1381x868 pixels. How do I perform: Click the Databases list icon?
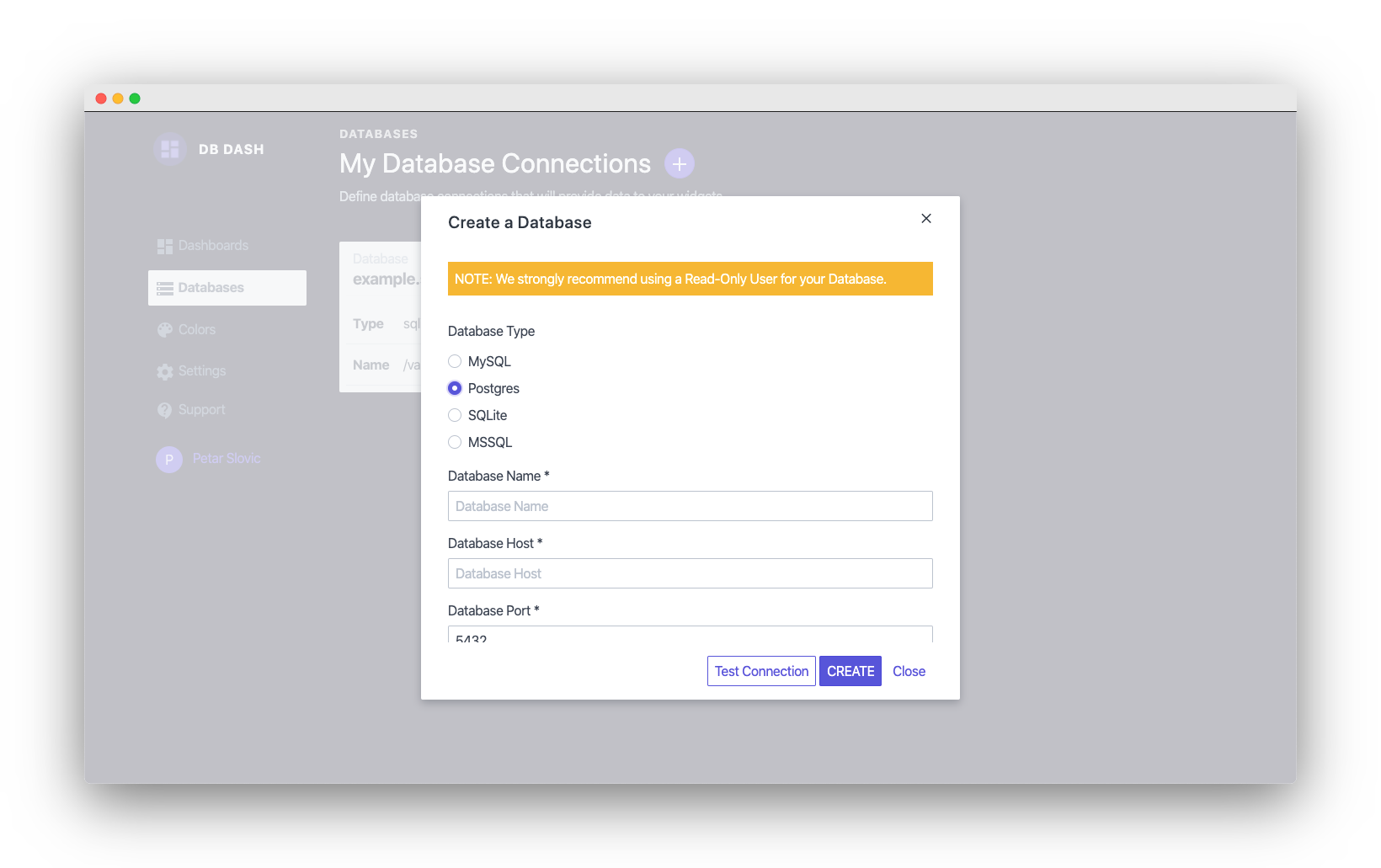(165, 288)
